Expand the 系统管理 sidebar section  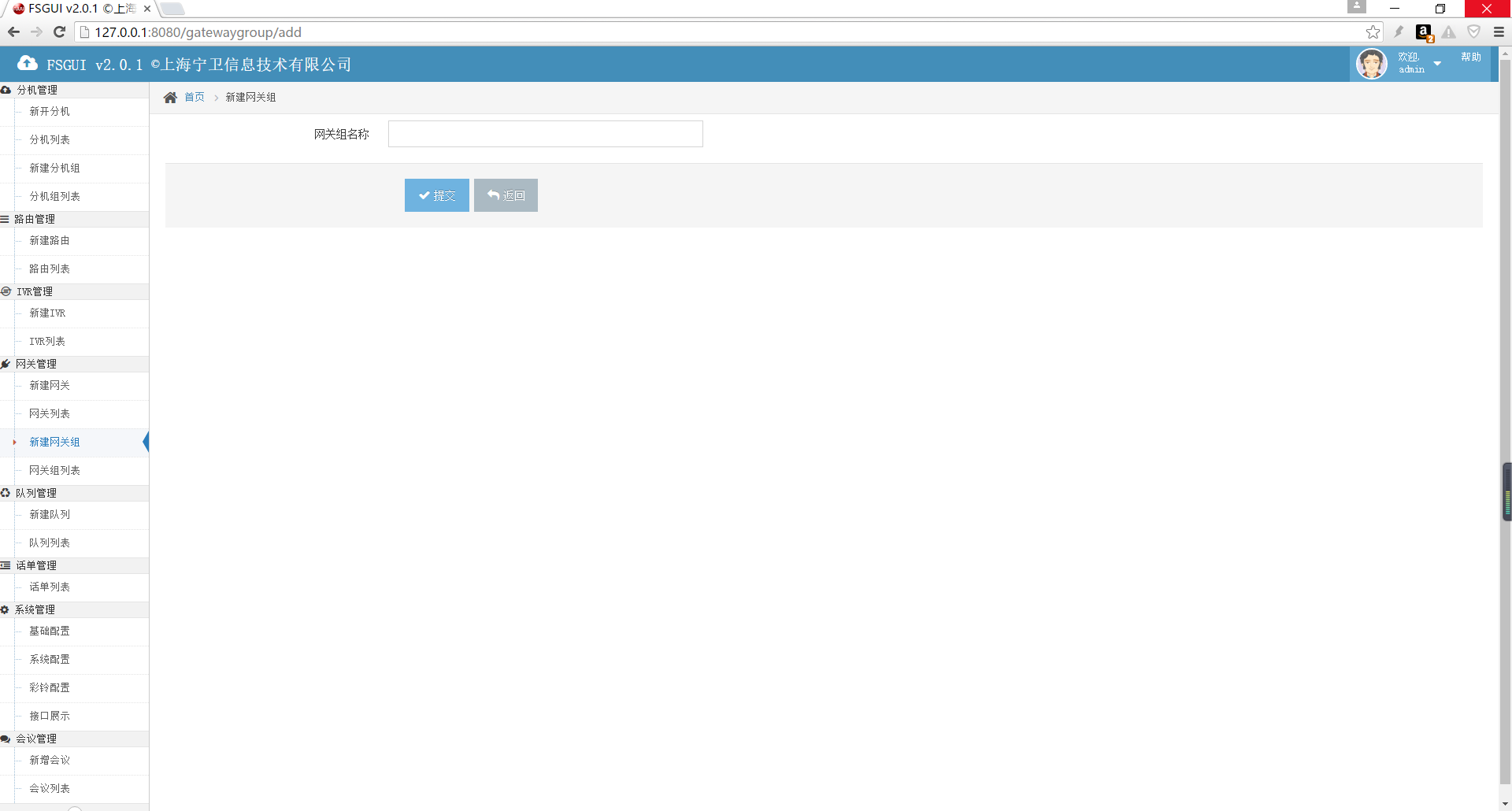pyautogui.click(x=35, y=609)
